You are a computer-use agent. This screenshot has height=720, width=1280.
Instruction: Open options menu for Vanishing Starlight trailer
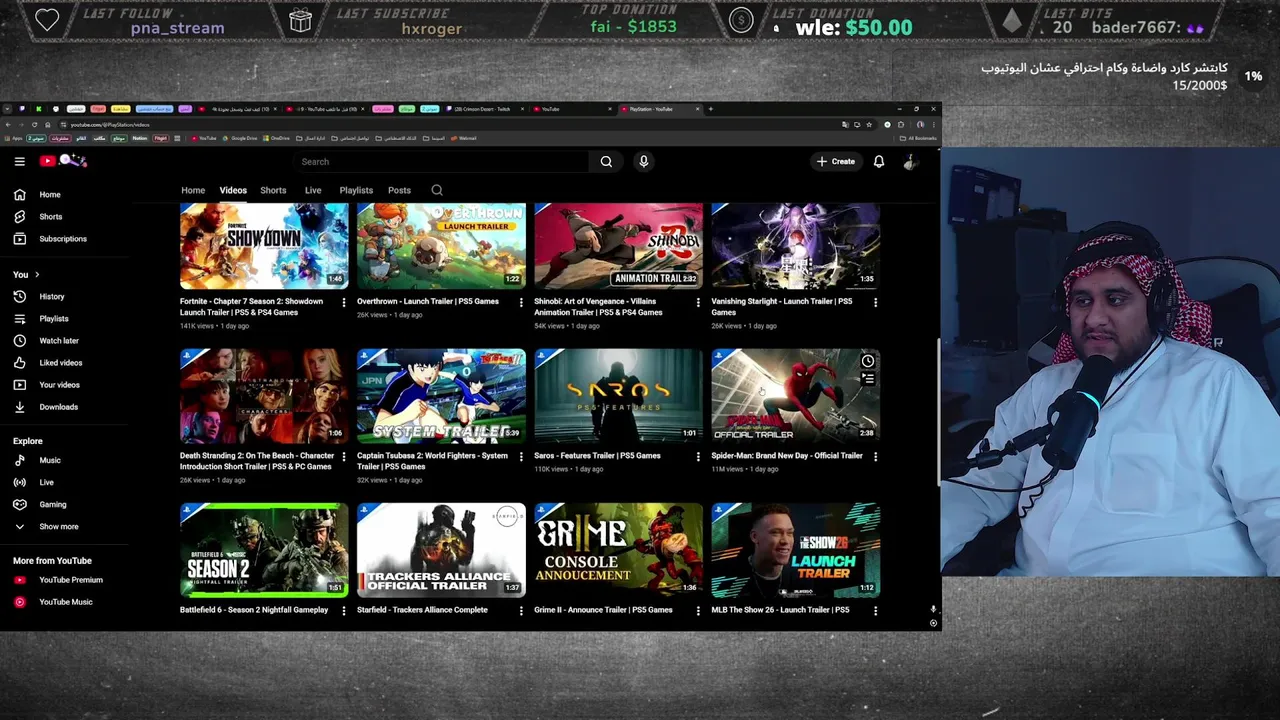(x=875, y=302)
